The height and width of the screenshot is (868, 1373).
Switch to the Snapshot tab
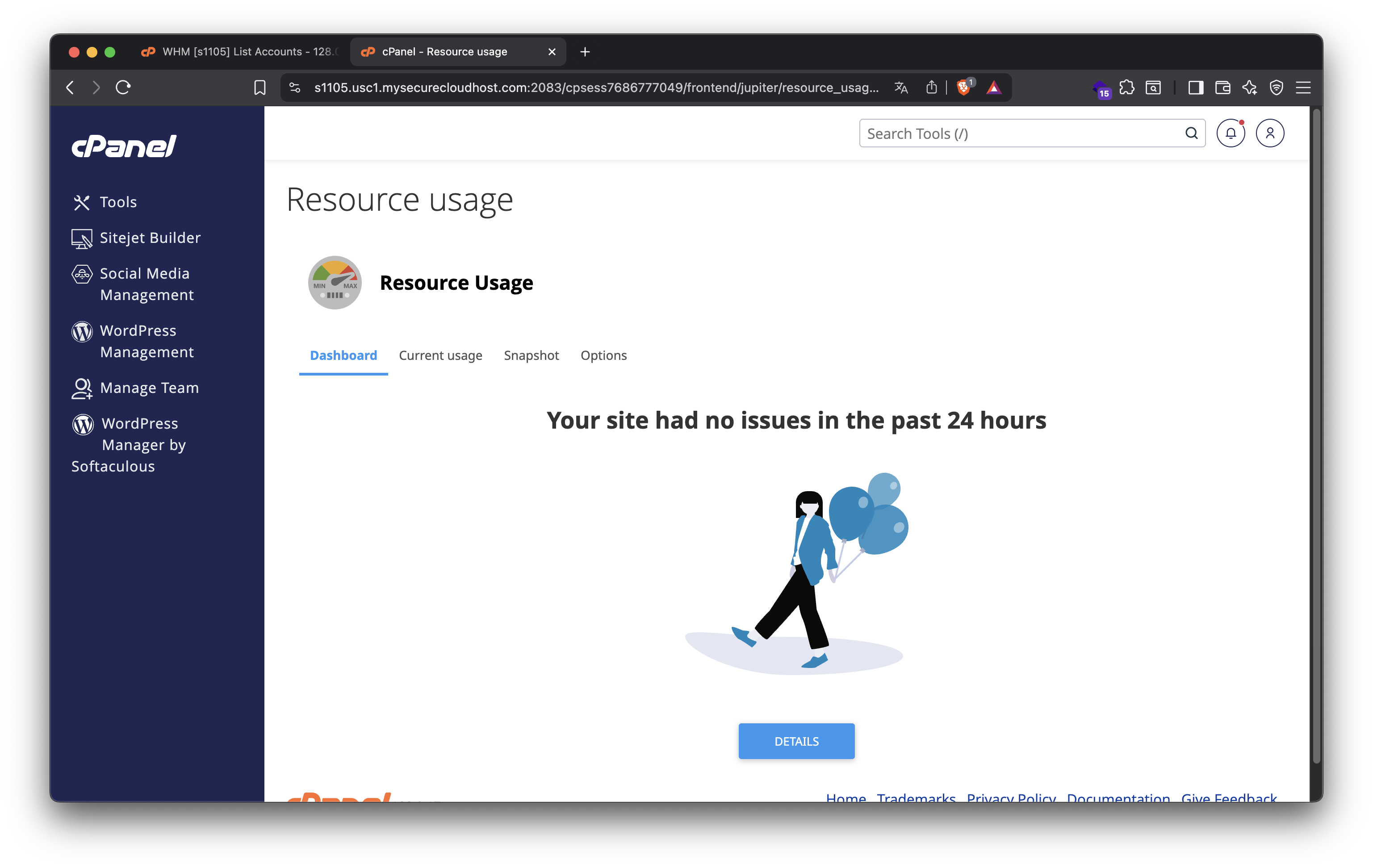point(531,355)
